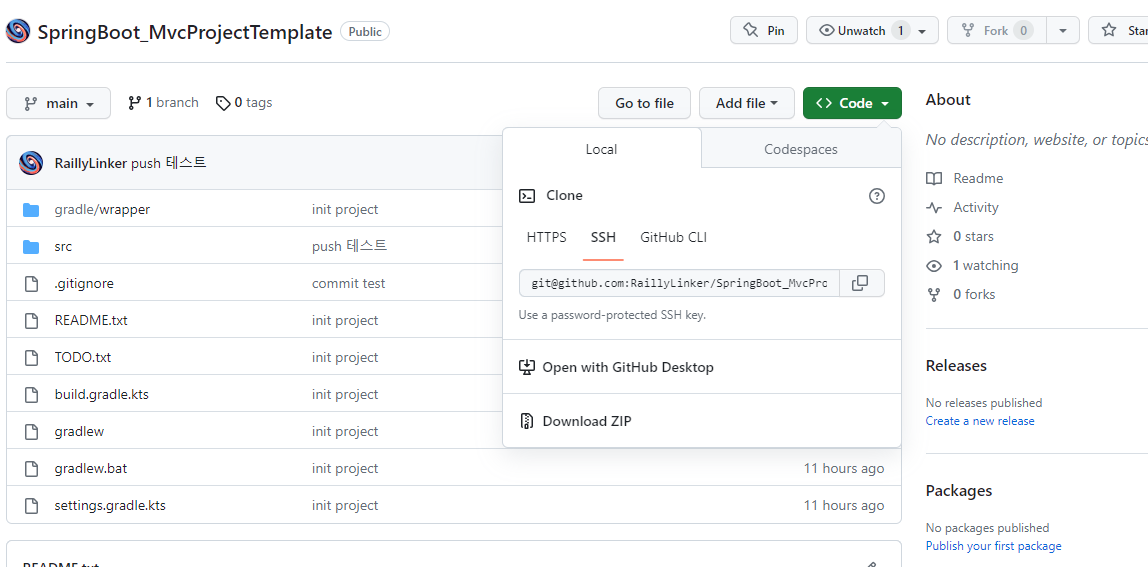Click the tag icon next to 0 tags
Viewport: 1148px width, 567px height.
[x=223, y=103]
